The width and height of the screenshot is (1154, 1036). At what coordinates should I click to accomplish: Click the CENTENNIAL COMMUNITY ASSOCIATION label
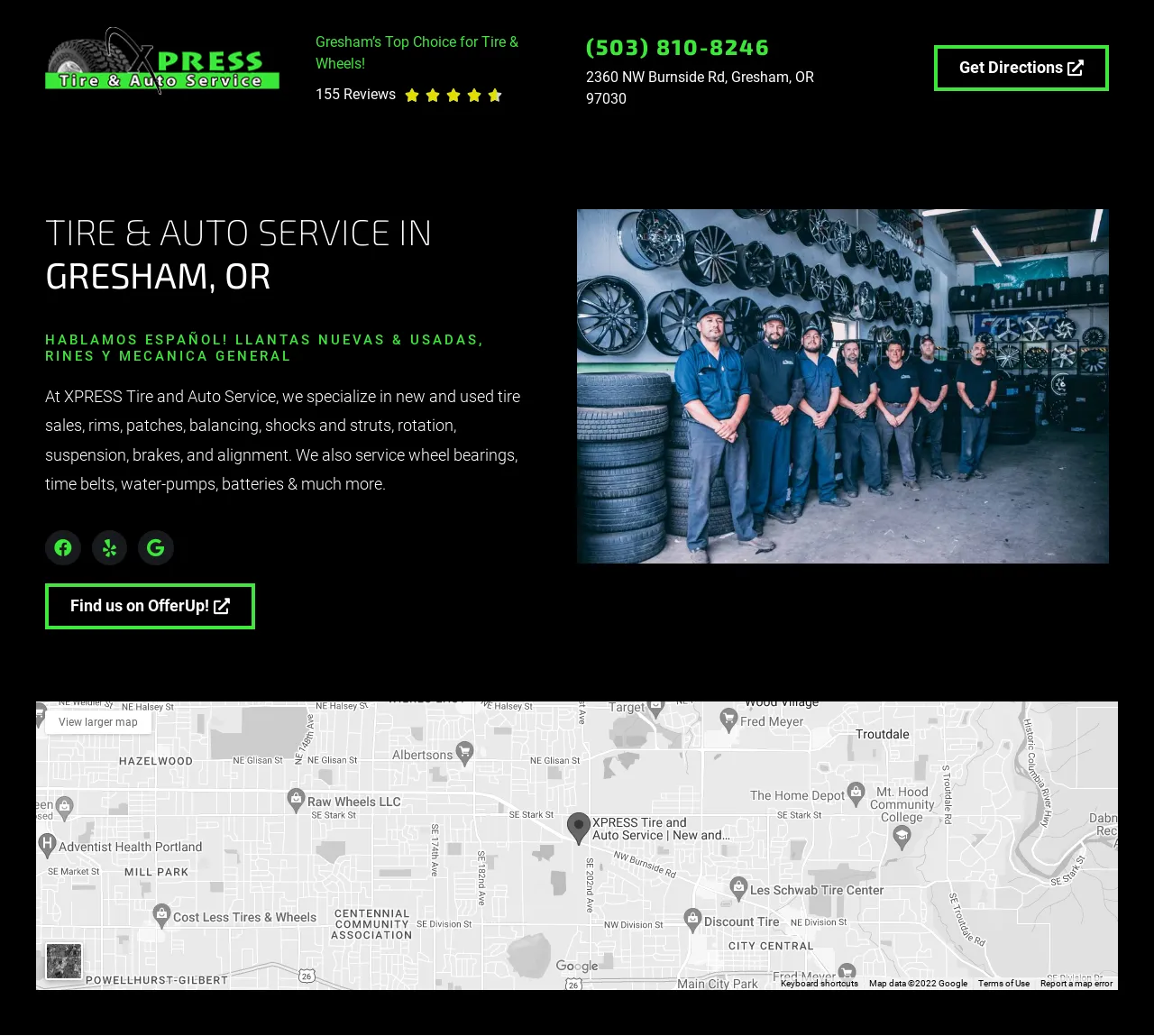pos(371,924)
